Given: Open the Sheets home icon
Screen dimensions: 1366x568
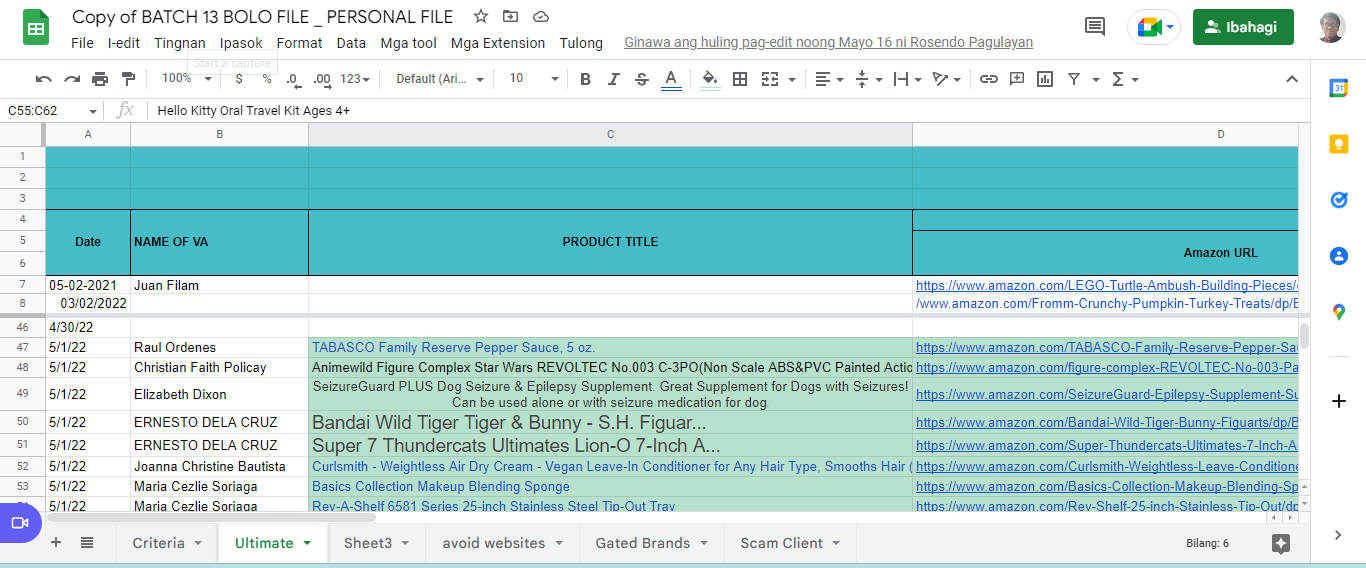Looking at the screenshot, I should 36,27.
